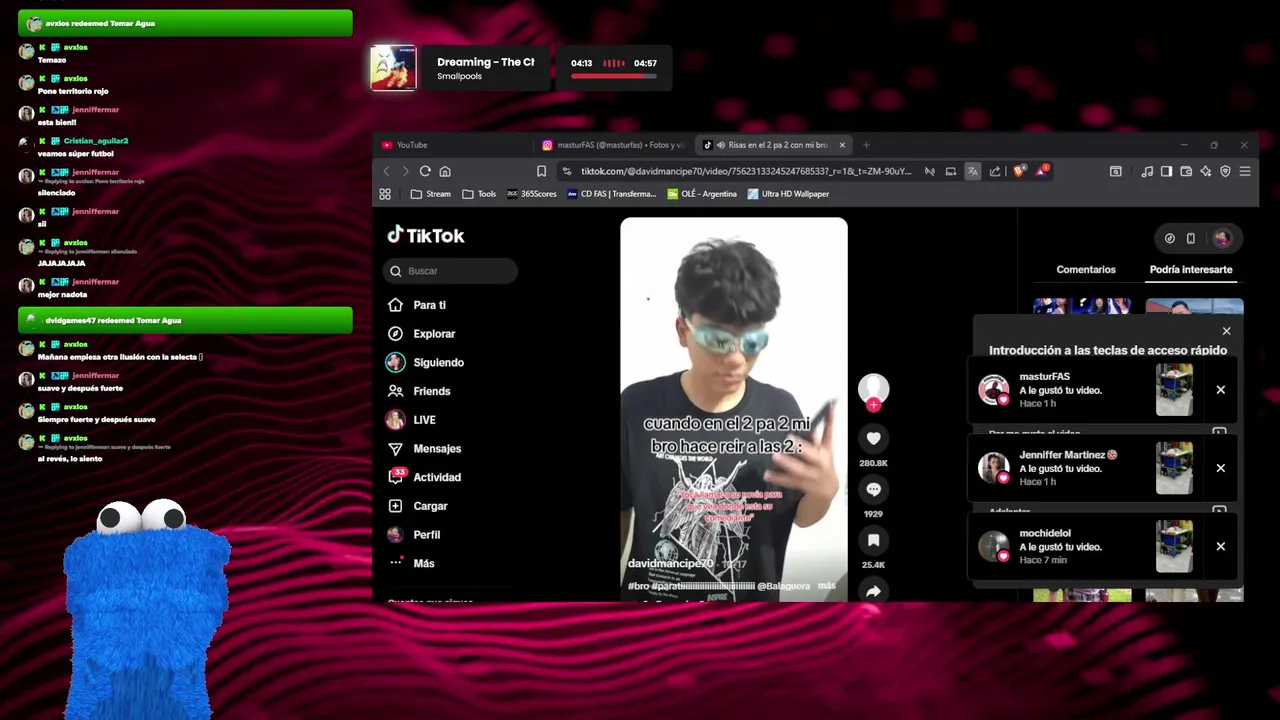Open the Para ti home feed
This screenshot has width=1280, height=720.
tap(430, 305)
